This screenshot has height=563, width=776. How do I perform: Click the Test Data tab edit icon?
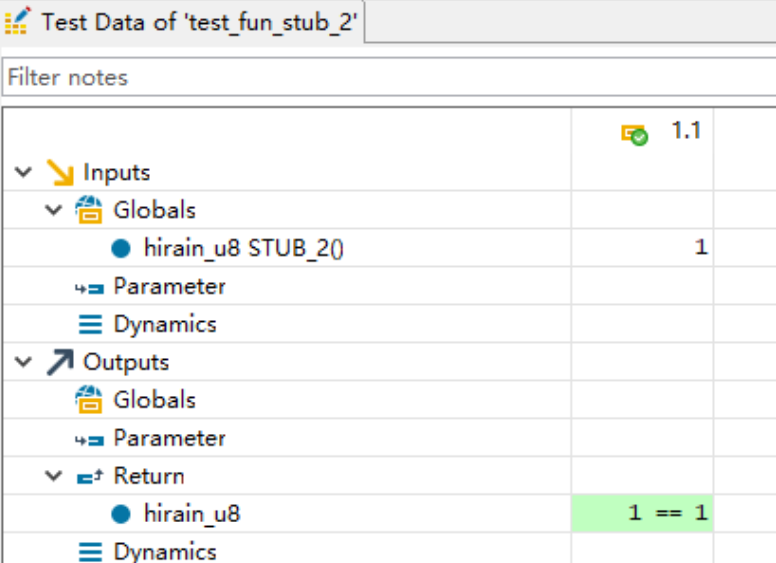[x=17, y=22]
